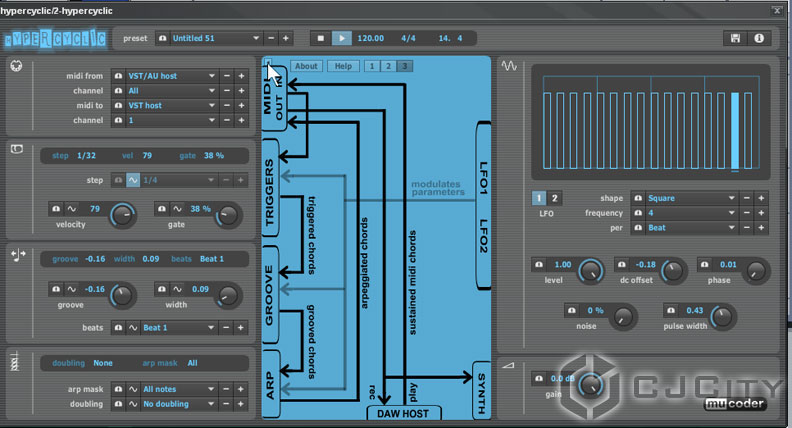Screen dimensions: 792x428
Task: Toggle LFO modulation icon for width knob
Action: coord(177,289)
